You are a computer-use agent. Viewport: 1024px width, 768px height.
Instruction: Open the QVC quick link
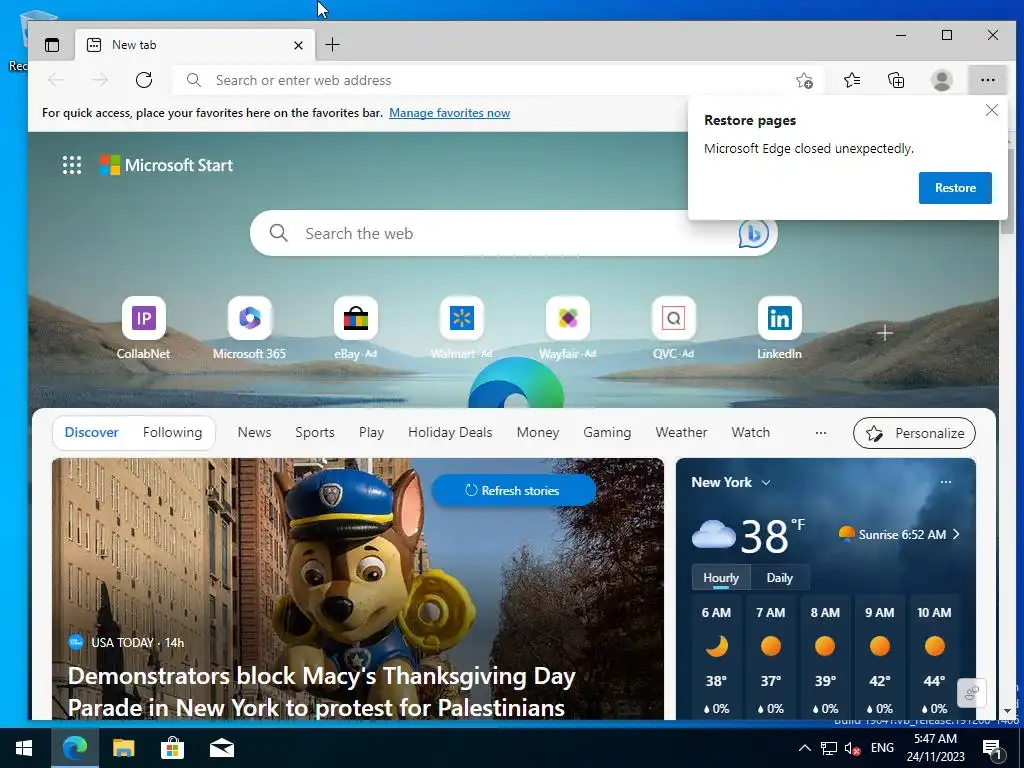[673, 328]
